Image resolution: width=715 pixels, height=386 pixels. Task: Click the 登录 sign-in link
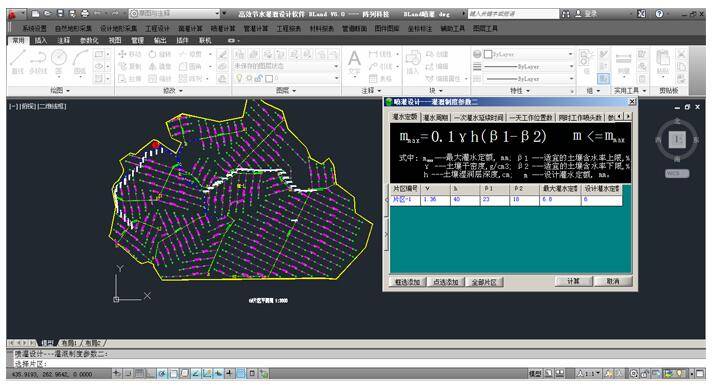pos(590,14)
